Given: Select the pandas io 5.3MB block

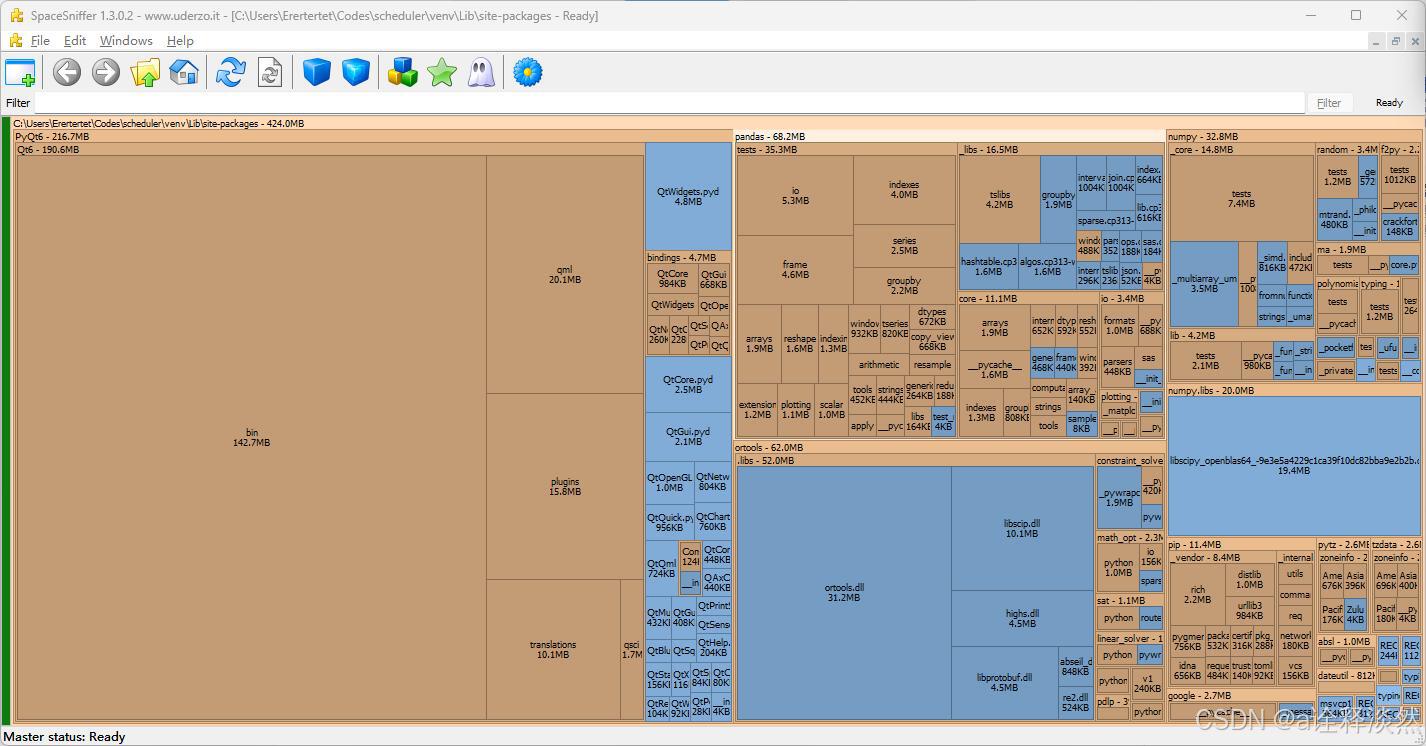Looking at the screenshot, I should pyautogui.click(x=795, y=195).
